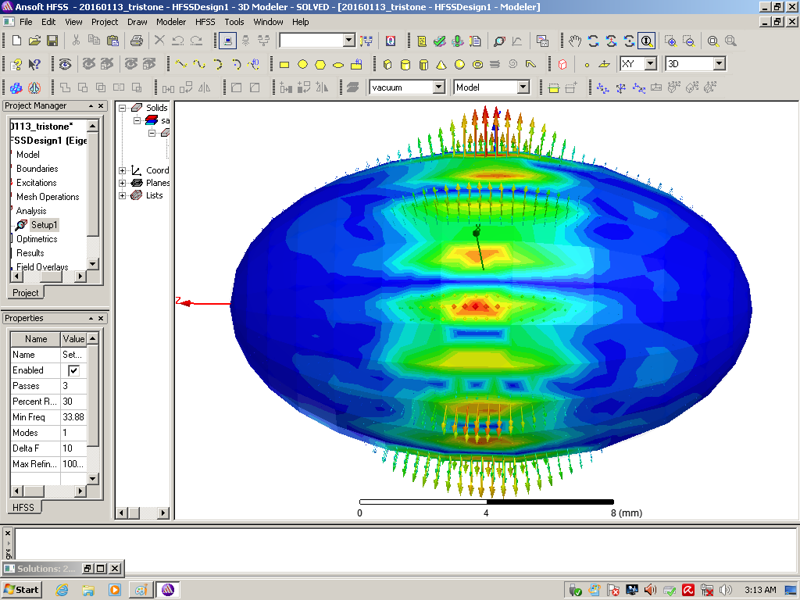The image size is (800, 600).
Task: Expand the Planes tree node
Action: coord(123,183)
